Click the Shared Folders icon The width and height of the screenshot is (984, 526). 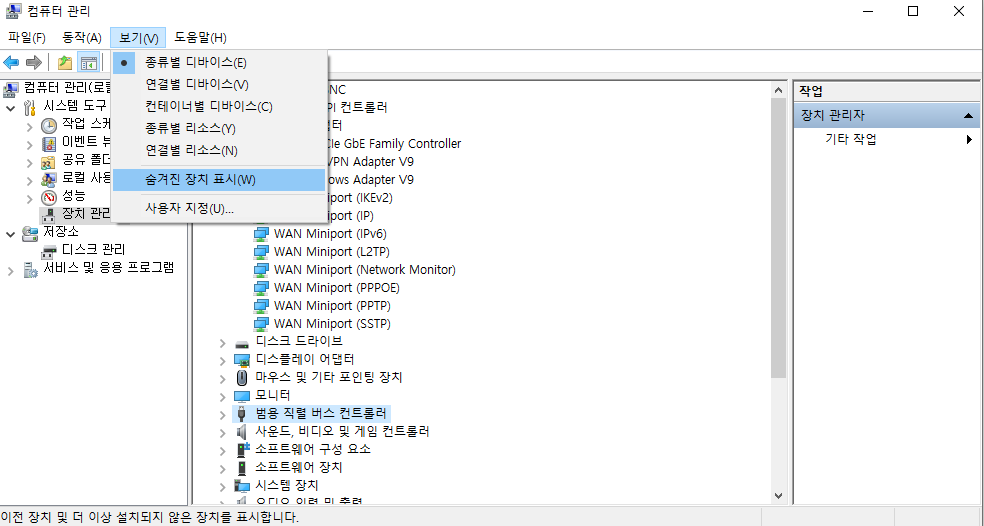(x=48, y=162)
